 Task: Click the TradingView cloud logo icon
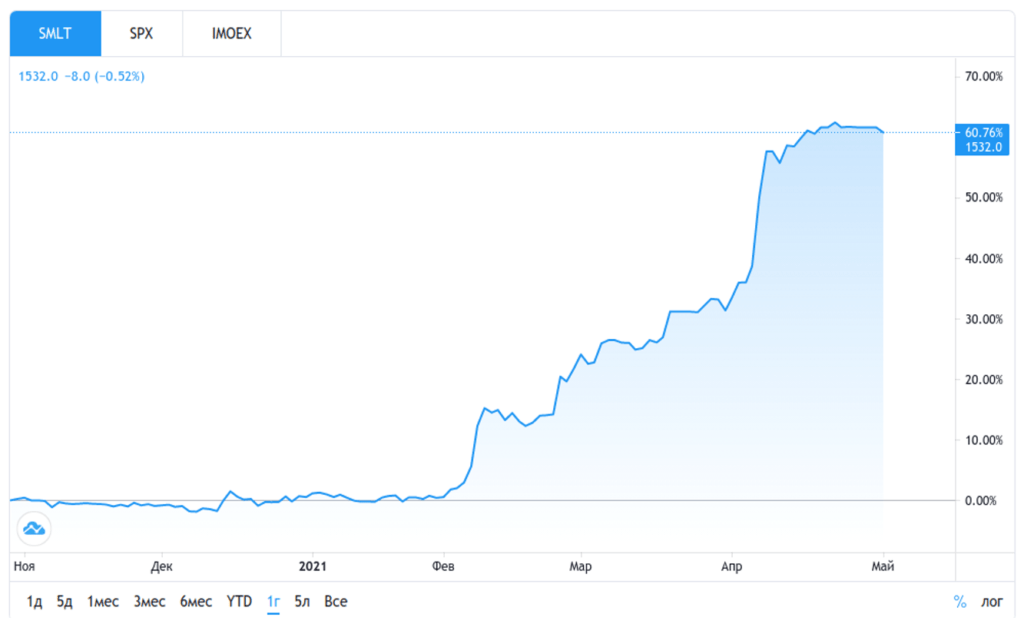tap(33, 528)
